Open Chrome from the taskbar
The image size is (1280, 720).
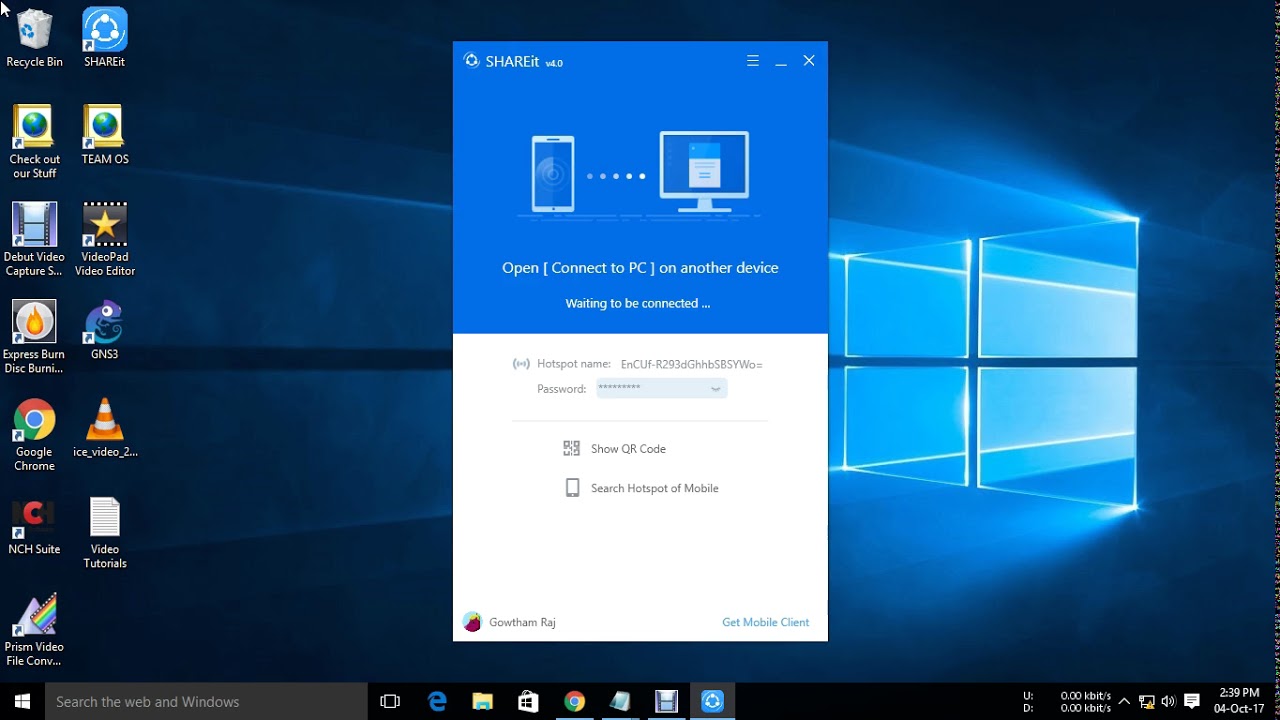coord(574,702)
